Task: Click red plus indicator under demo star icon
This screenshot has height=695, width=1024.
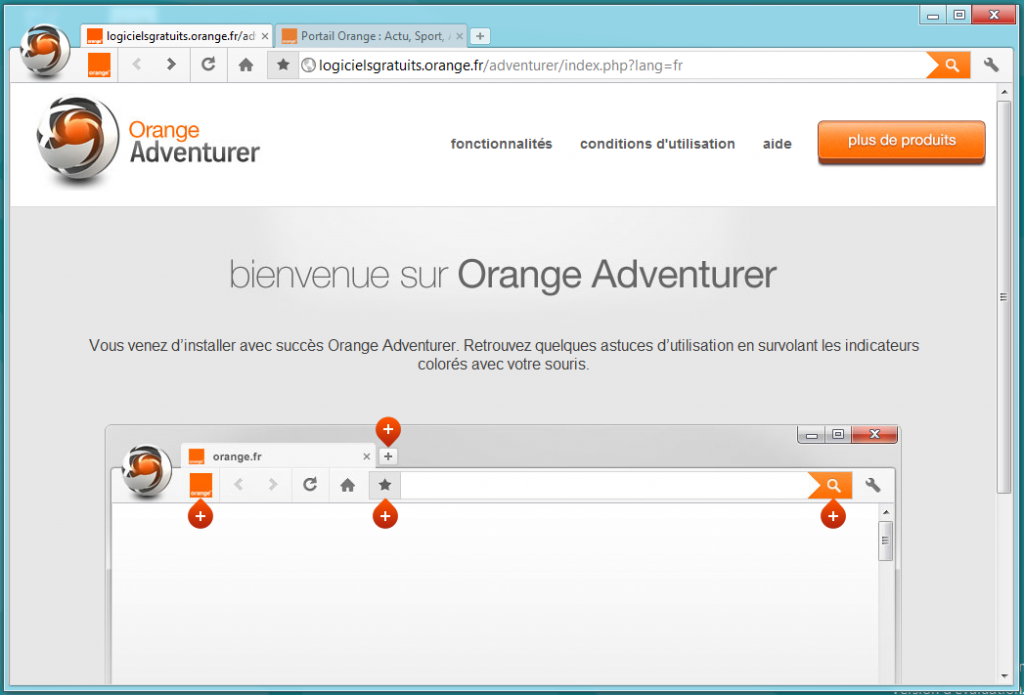Action: [385, 515]
